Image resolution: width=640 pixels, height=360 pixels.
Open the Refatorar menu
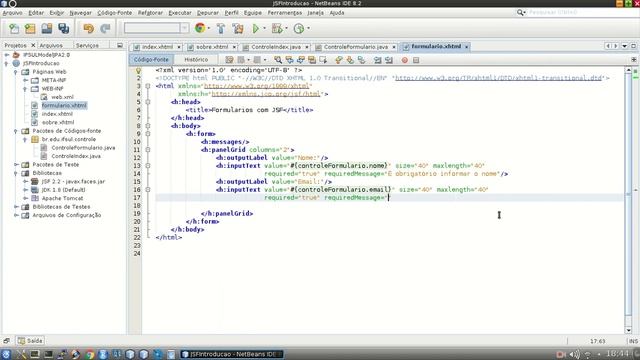pyautogui.click(x=150, y=13)
